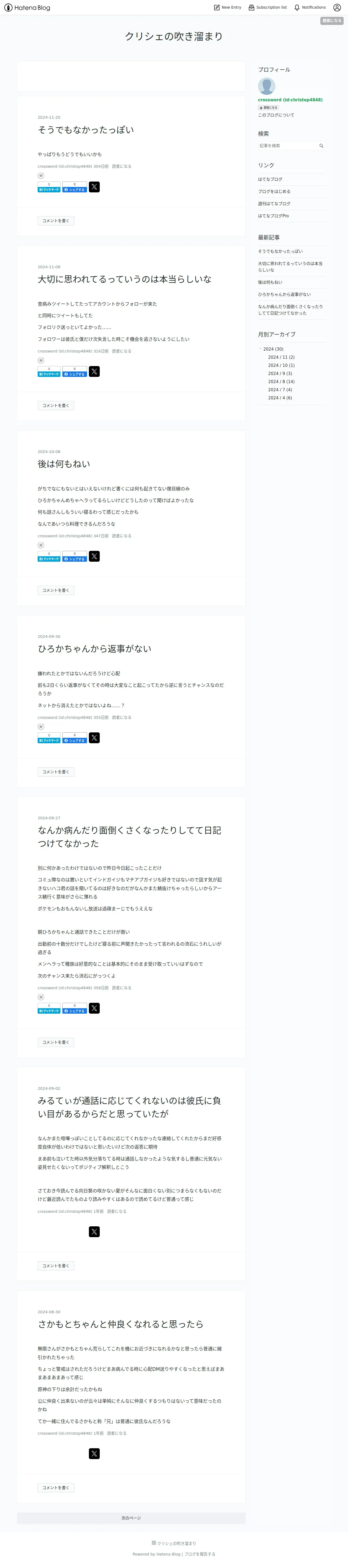Open New Entry in the header

[228, 7]
